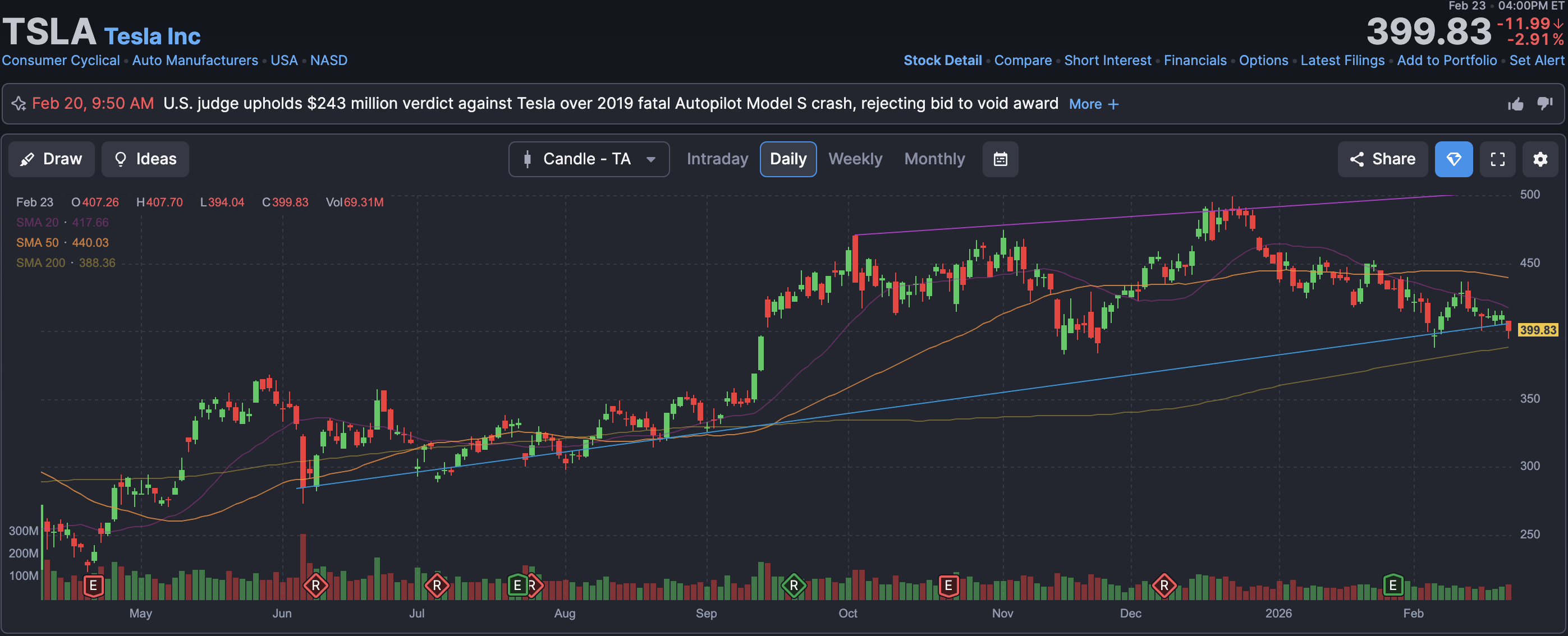Switch chart to Intraday timeframe
The image size is (1568, 636).
click(x=717, y=159)
